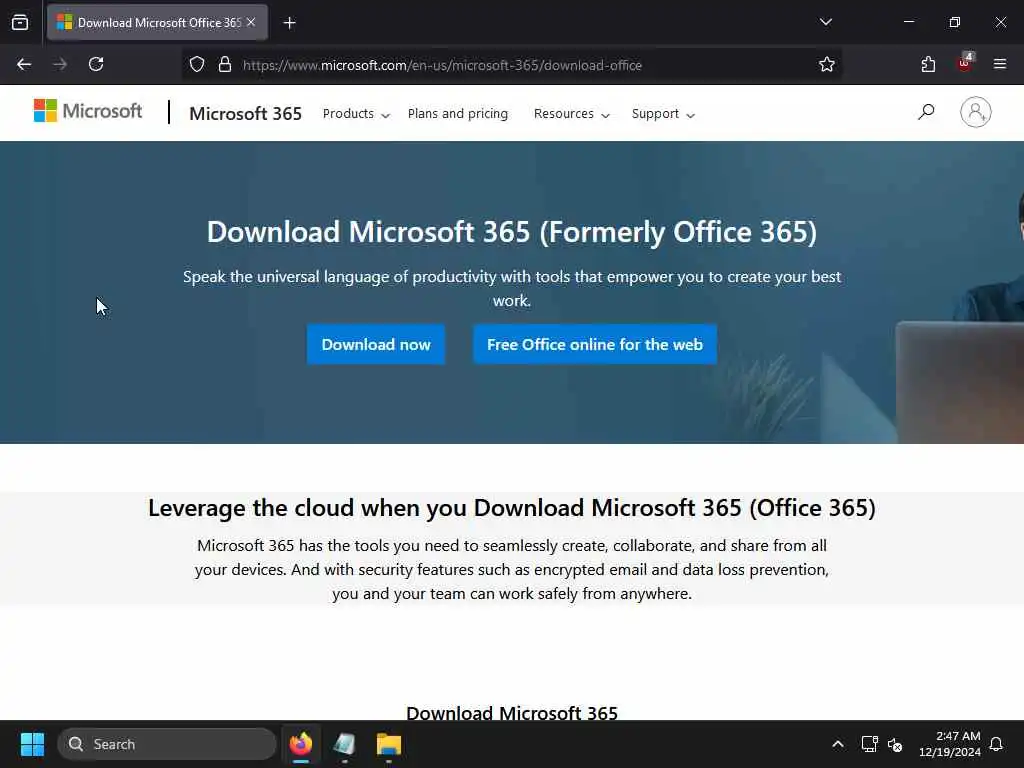
Task: Open the Windows Start menu
Action: (x=32, y=744)
